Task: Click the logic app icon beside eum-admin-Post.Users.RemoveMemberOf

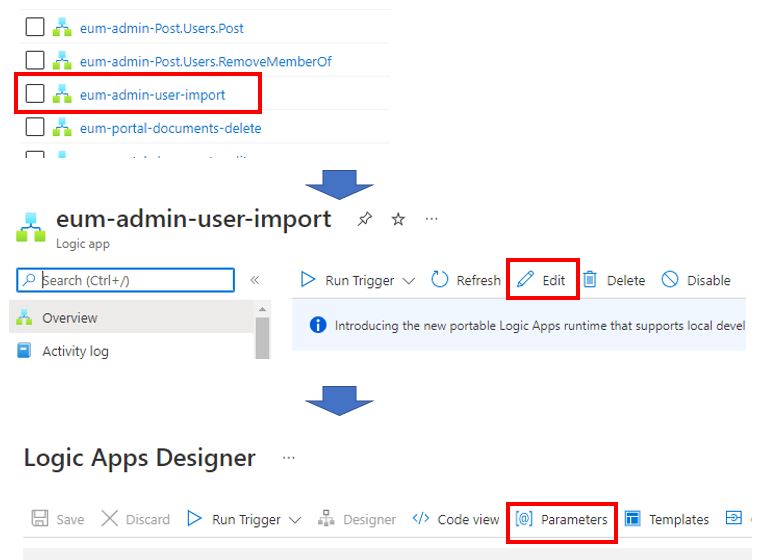Action: point(62,60)
